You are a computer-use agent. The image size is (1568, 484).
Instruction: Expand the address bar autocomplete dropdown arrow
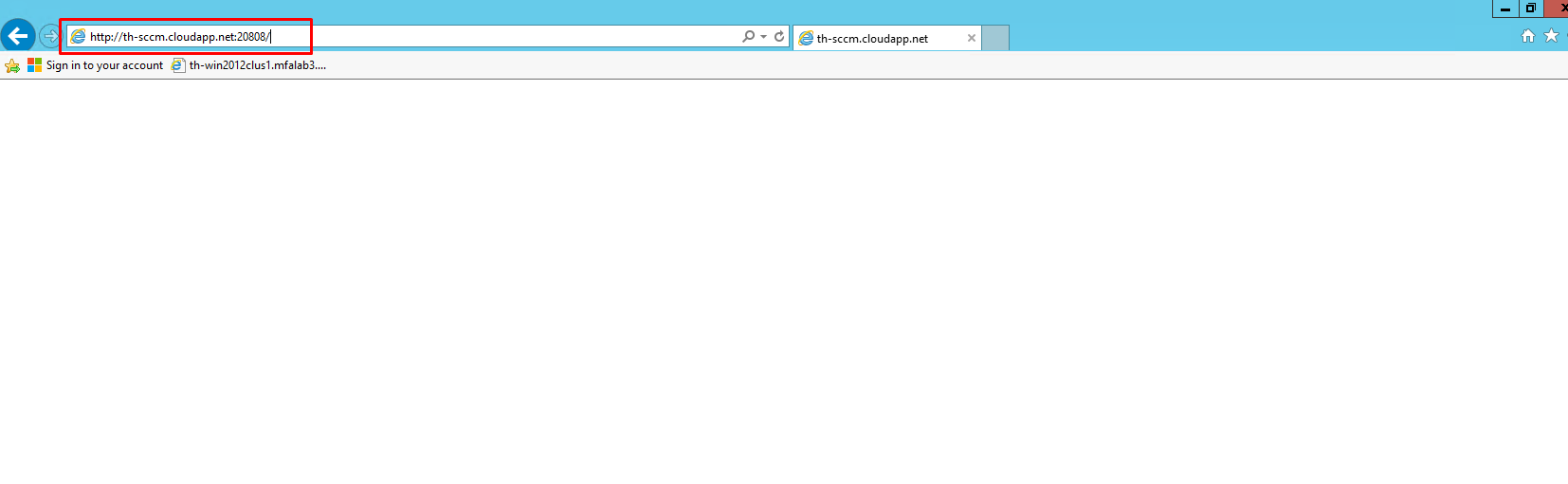pos(764,37)
